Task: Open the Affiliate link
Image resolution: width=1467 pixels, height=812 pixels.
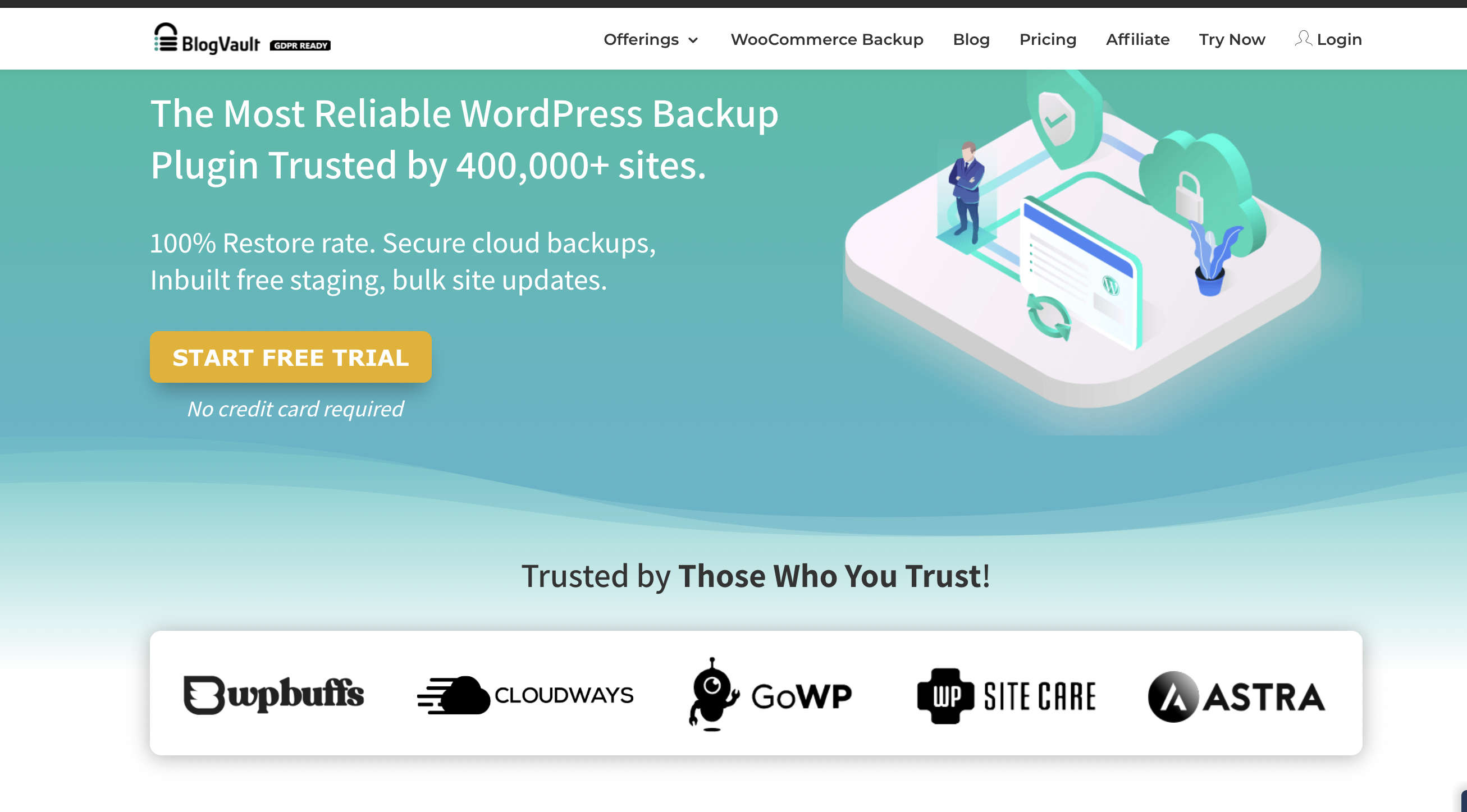Action: click(x=1137, y=39)
